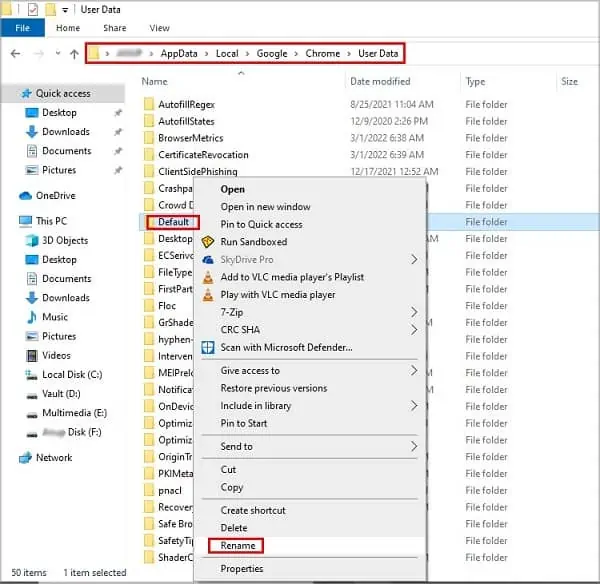This screenshot has width=600, height=584.
Task: Click the Chrome breadcrumb in address bar
Action: [322, 54]
